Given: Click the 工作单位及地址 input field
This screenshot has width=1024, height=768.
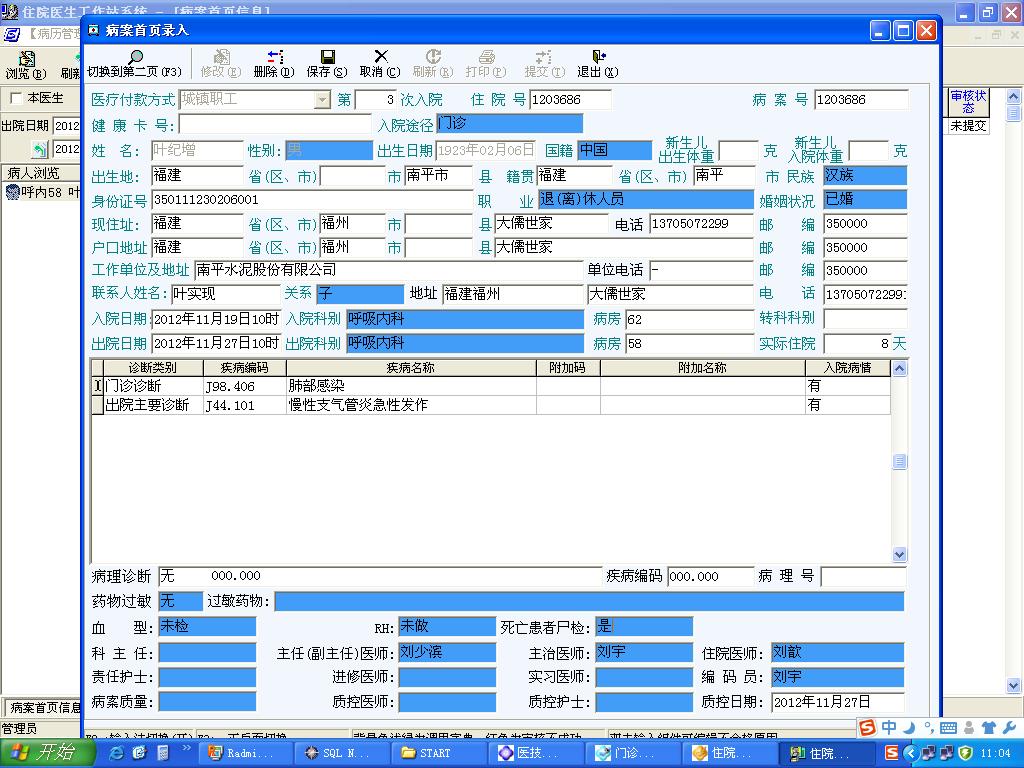Looking at the screenshot, I should coord(389,270).
